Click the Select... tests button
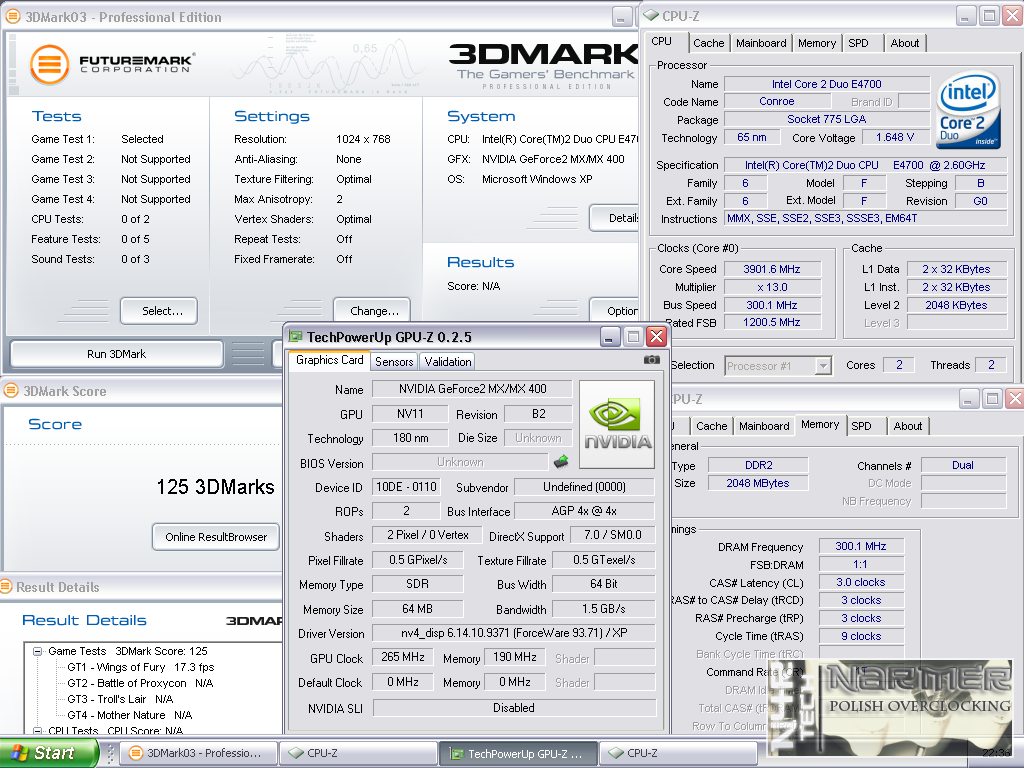This screenshot has width=1024, height=768. pyautogui.click(x=159, y=311)
